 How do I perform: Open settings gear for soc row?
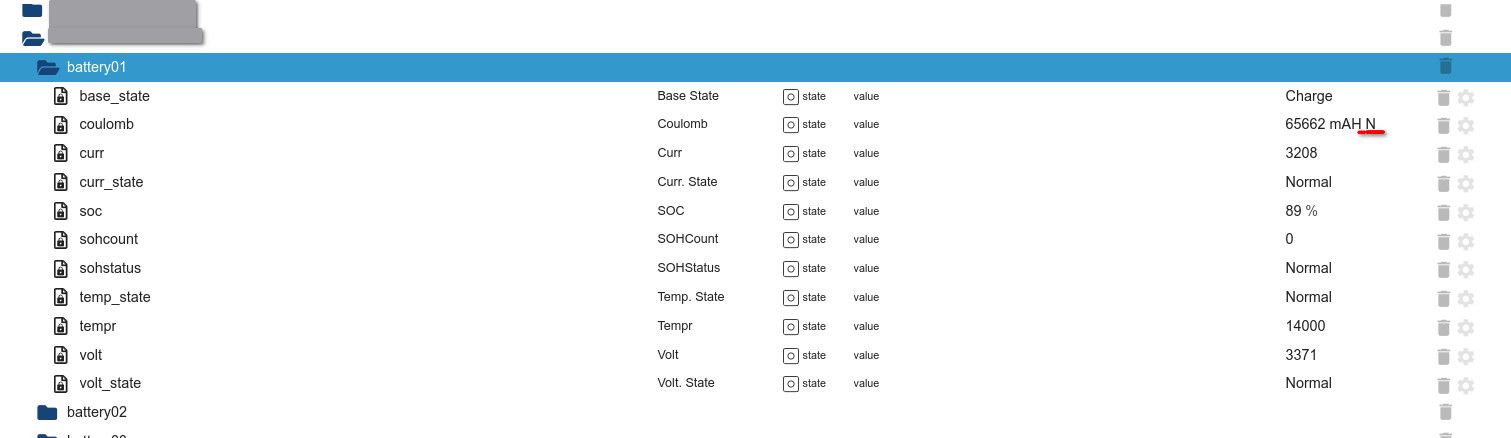click(1466, 212)
